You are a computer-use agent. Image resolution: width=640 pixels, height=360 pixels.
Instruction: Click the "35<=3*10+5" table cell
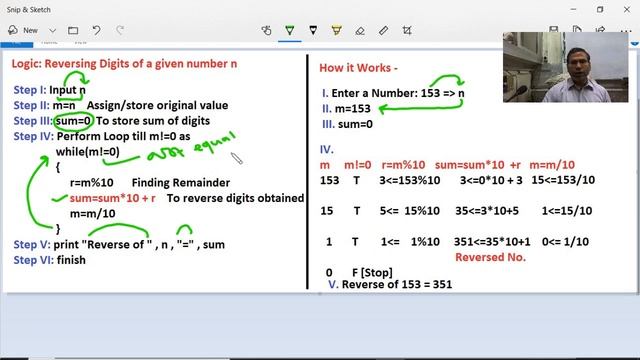(487, 211)
